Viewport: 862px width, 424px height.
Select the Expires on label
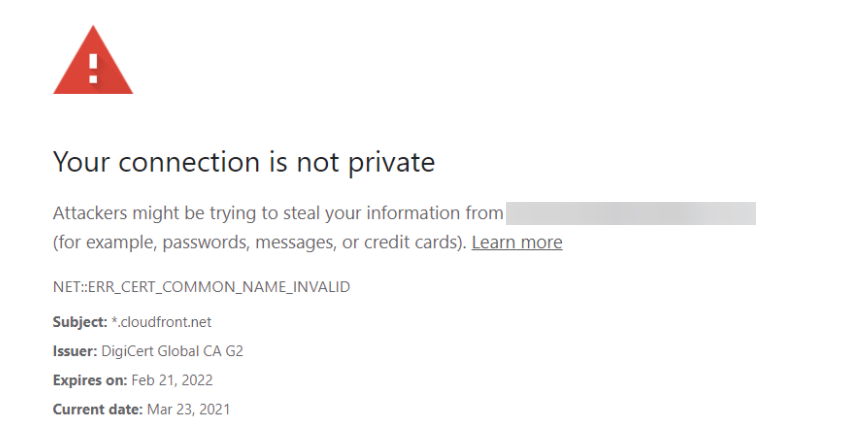coord(90,380)
